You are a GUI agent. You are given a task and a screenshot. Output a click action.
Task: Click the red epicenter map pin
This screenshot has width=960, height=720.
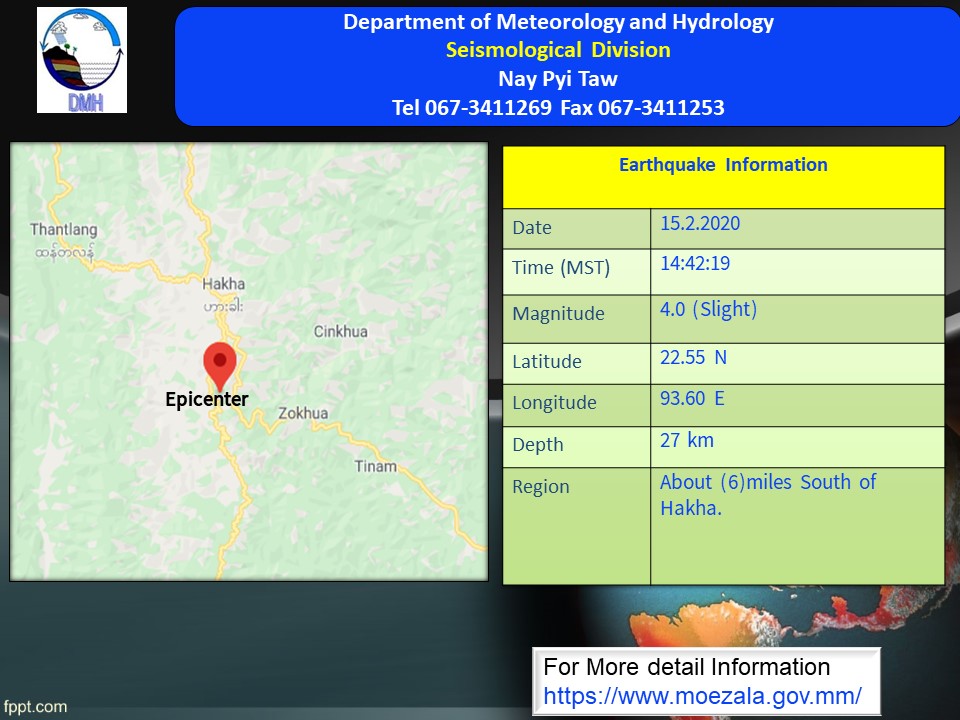pyautogui.click(x=220, y=366)
